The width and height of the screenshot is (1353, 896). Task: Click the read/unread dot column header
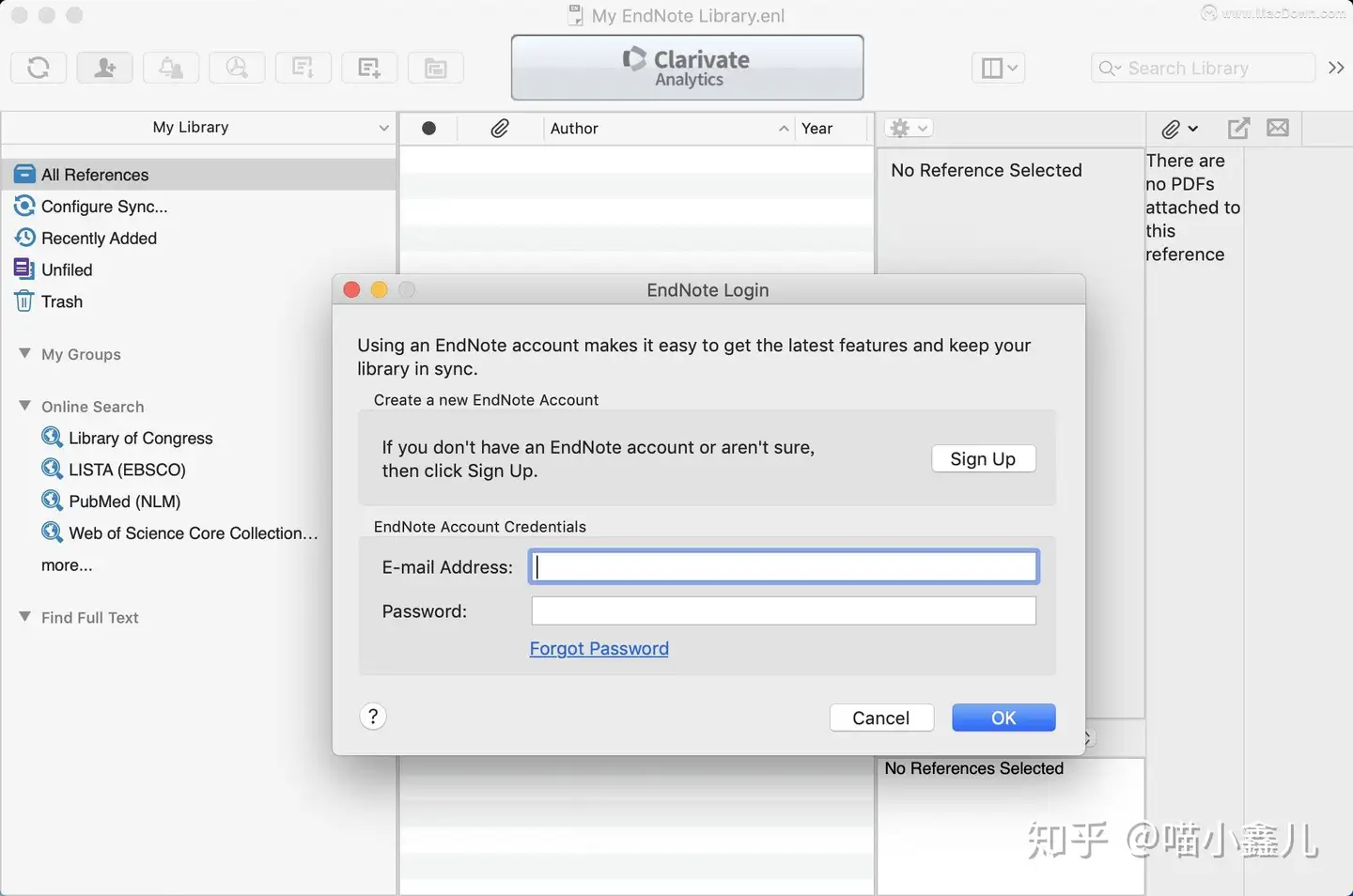point(428,129)
